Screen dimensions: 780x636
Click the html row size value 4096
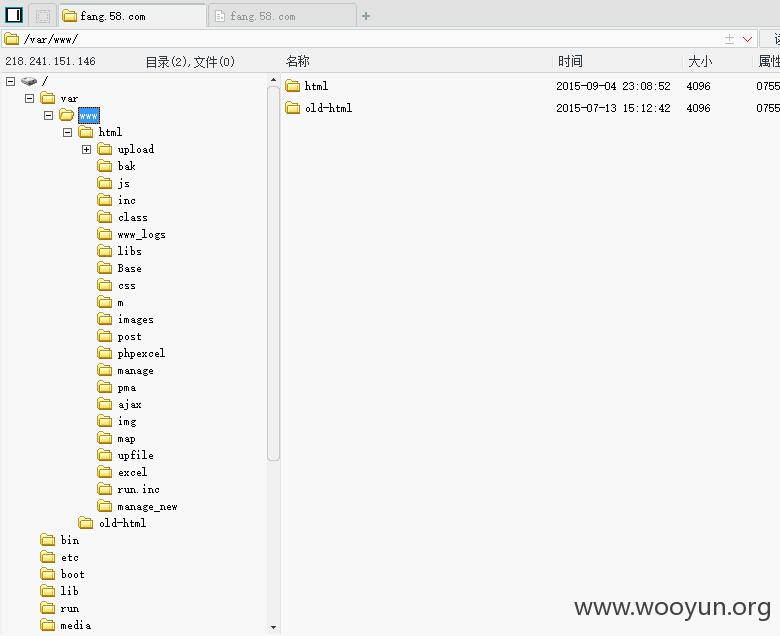(x=698, y=86)
